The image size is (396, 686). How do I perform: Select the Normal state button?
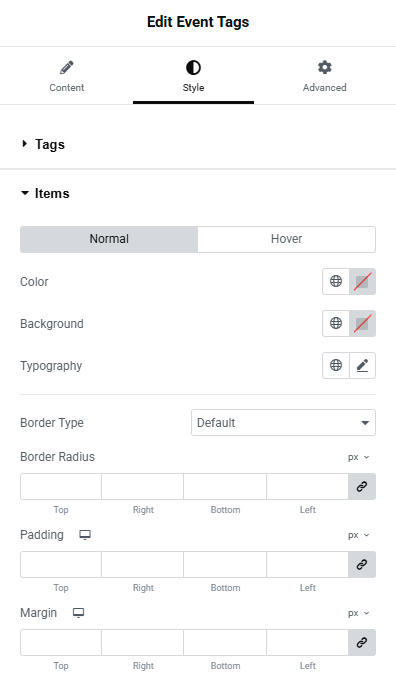click(109, 239)
